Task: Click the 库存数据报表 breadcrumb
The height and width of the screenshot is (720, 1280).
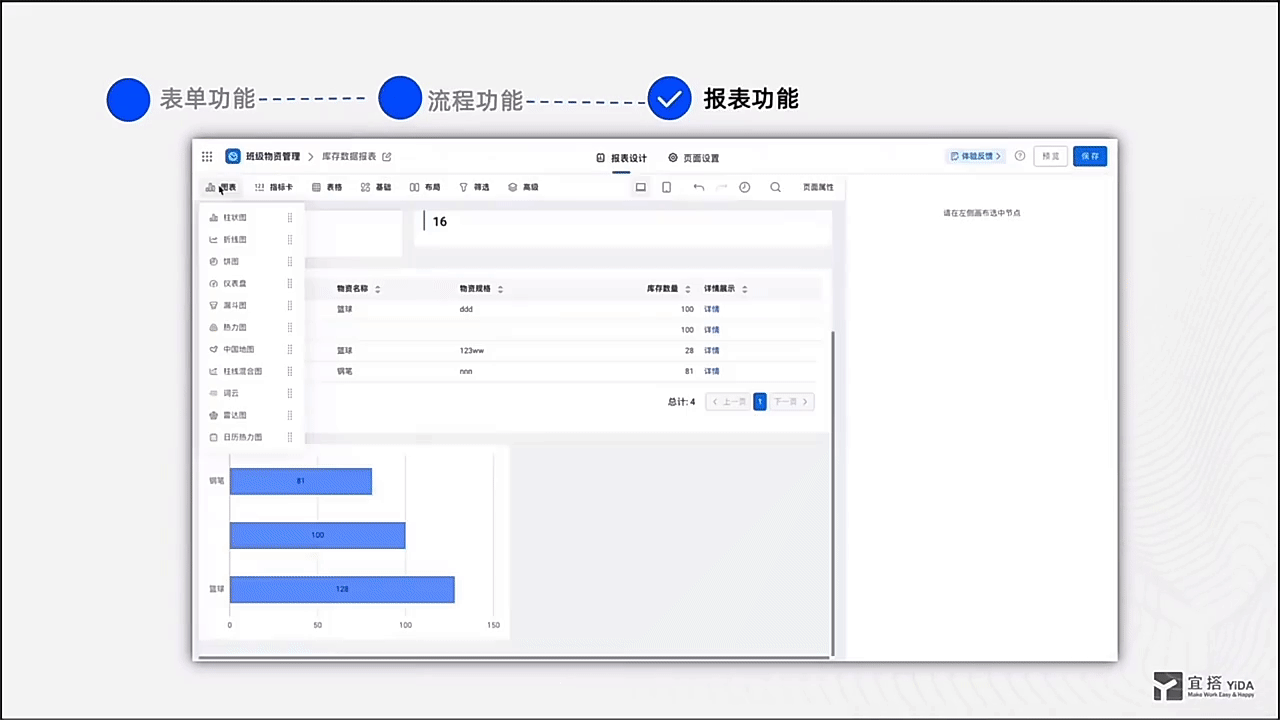Action: pyautogui.click(x=349, y=157)
